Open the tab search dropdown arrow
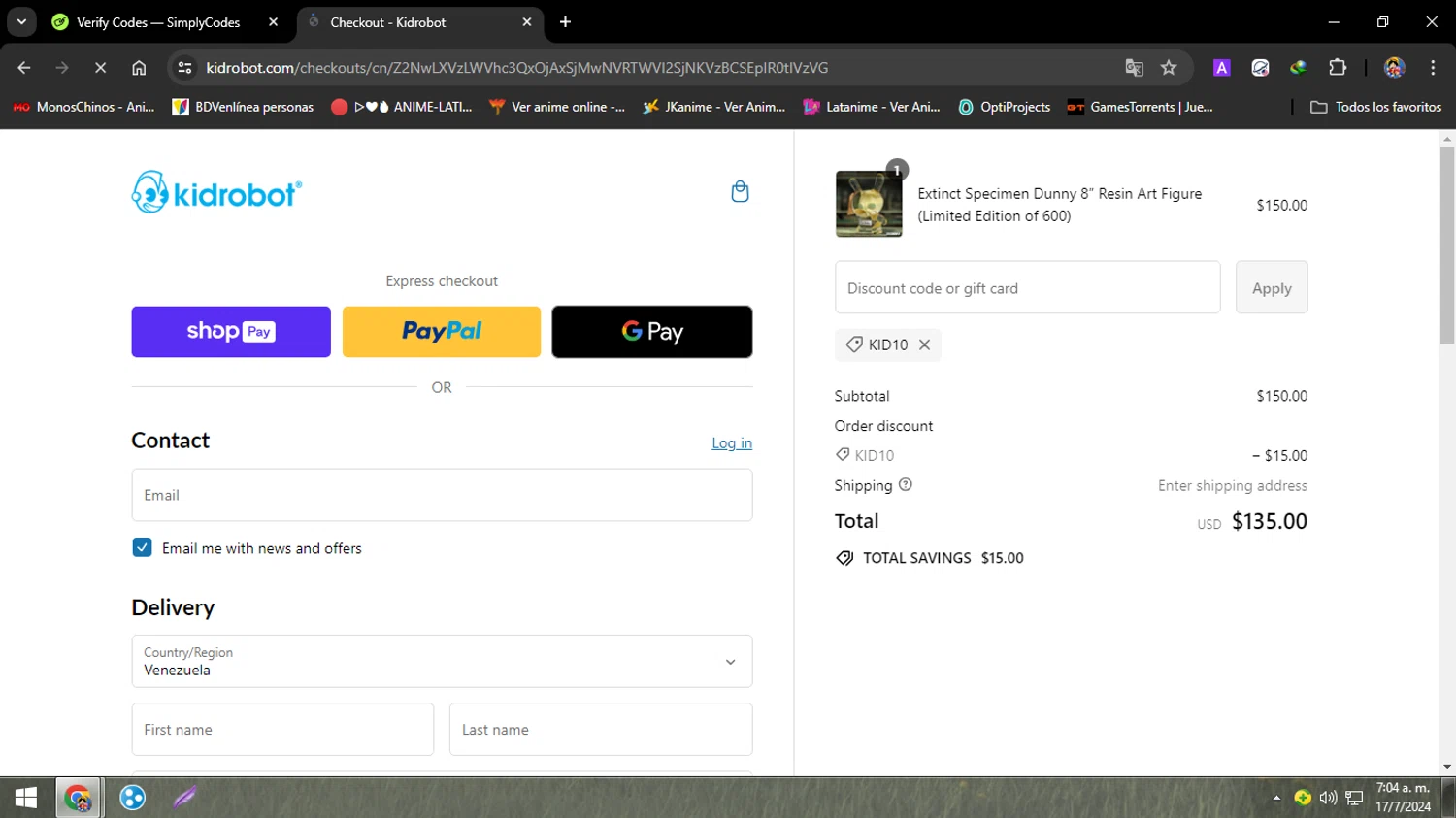Image resolution: width=1456 pixels, height=818 pixels. [21, 22]
